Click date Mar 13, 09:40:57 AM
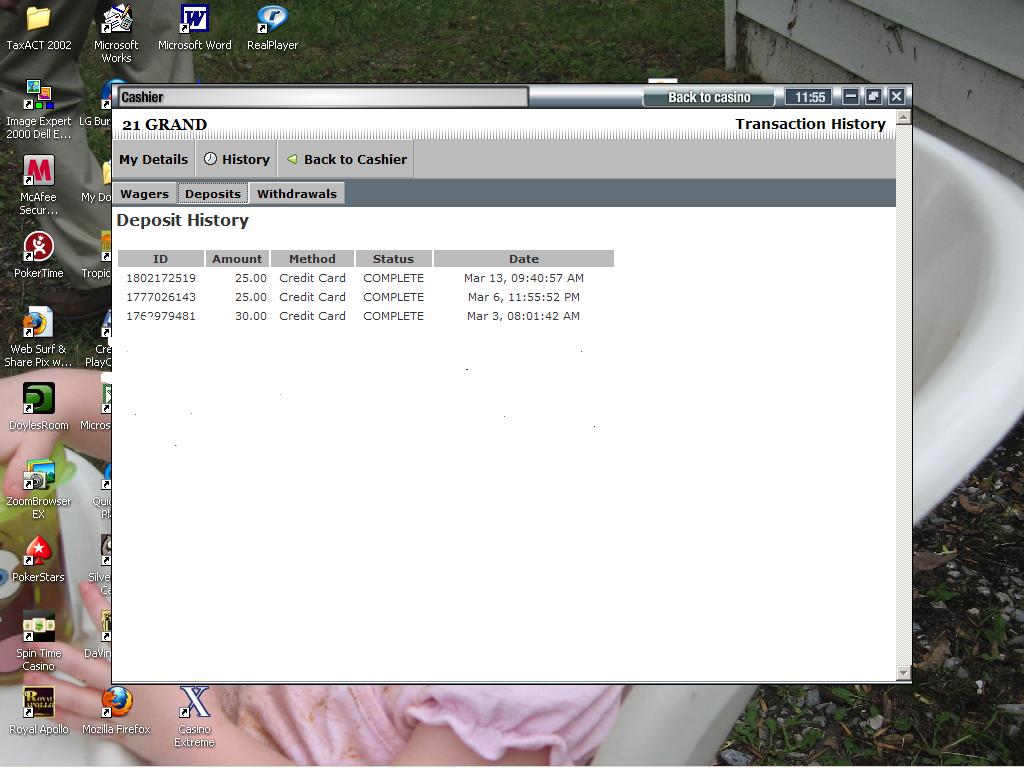Image resolution: width=1024 pixels, height=768 pixels. pos(524,278)
